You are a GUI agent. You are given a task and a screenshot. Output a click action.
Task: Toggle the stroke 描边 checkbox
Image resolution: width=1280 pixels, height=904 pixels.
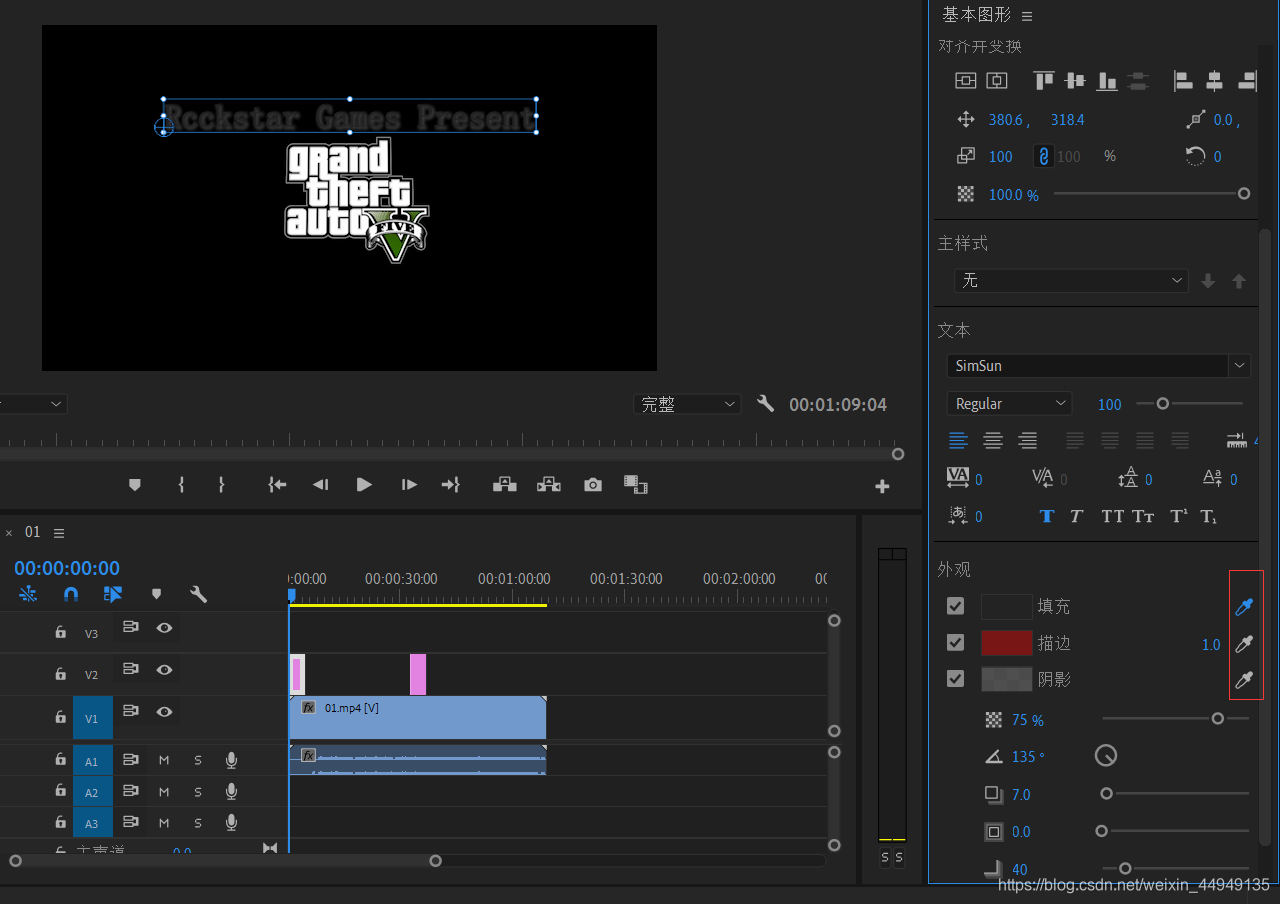click(956, 642)
